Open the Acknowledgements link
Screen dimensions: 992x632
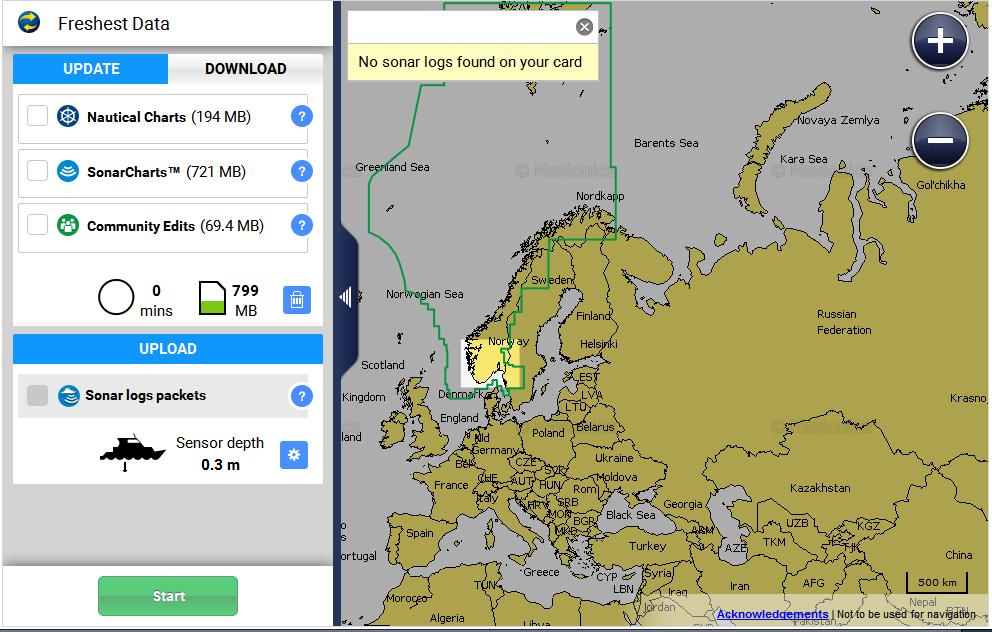click(x=772, y=614)
